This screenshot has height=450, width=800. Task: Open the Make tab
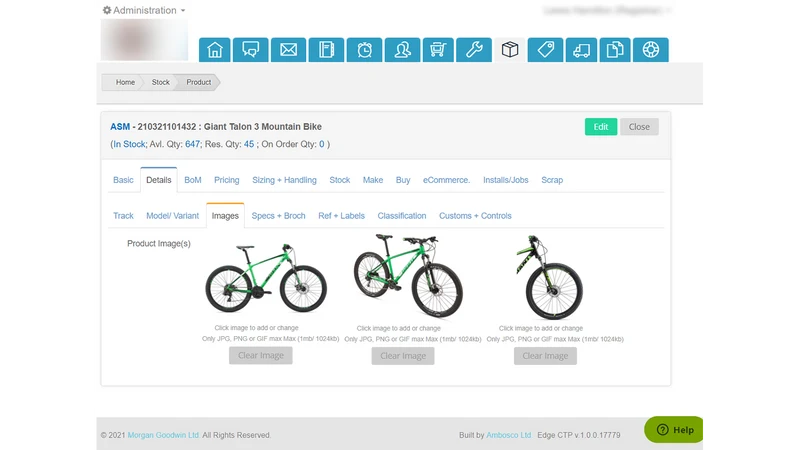(x=373, y=180)
